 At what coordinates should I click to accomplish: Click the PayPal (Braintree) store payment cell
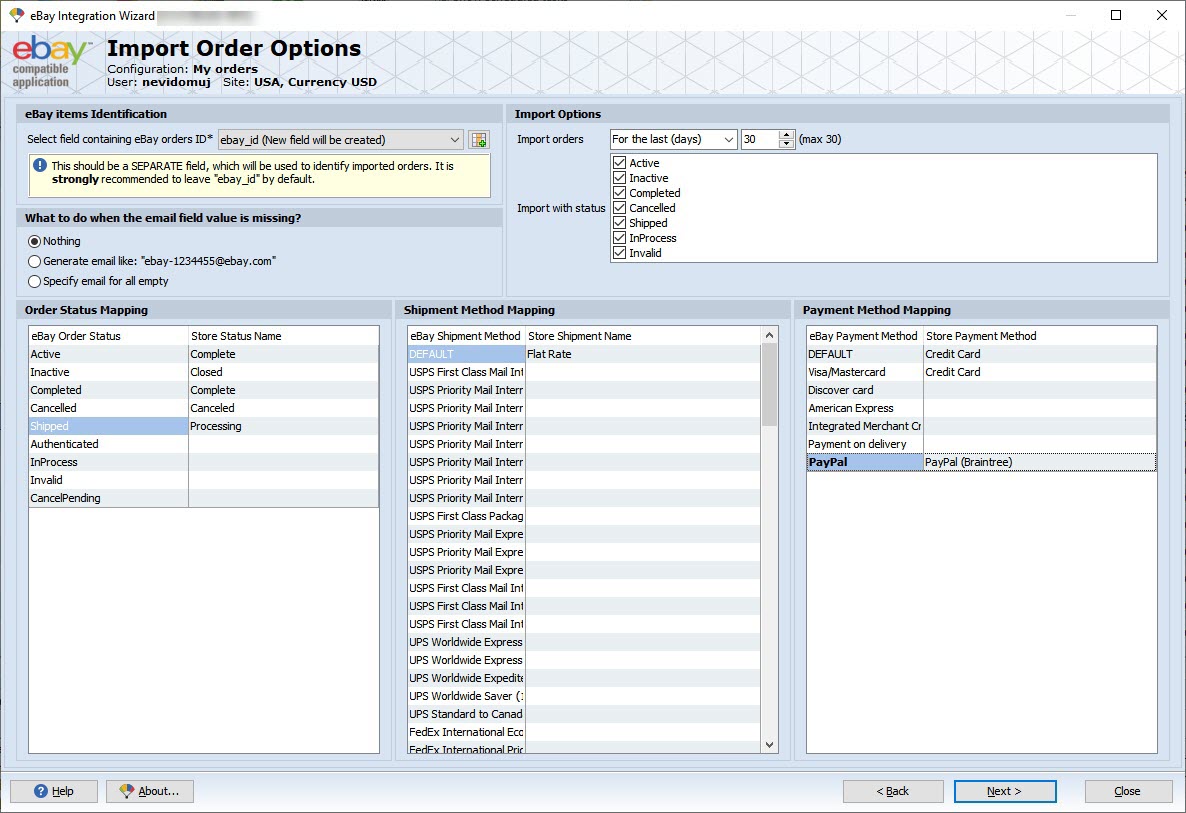[x=1040, y=462]
